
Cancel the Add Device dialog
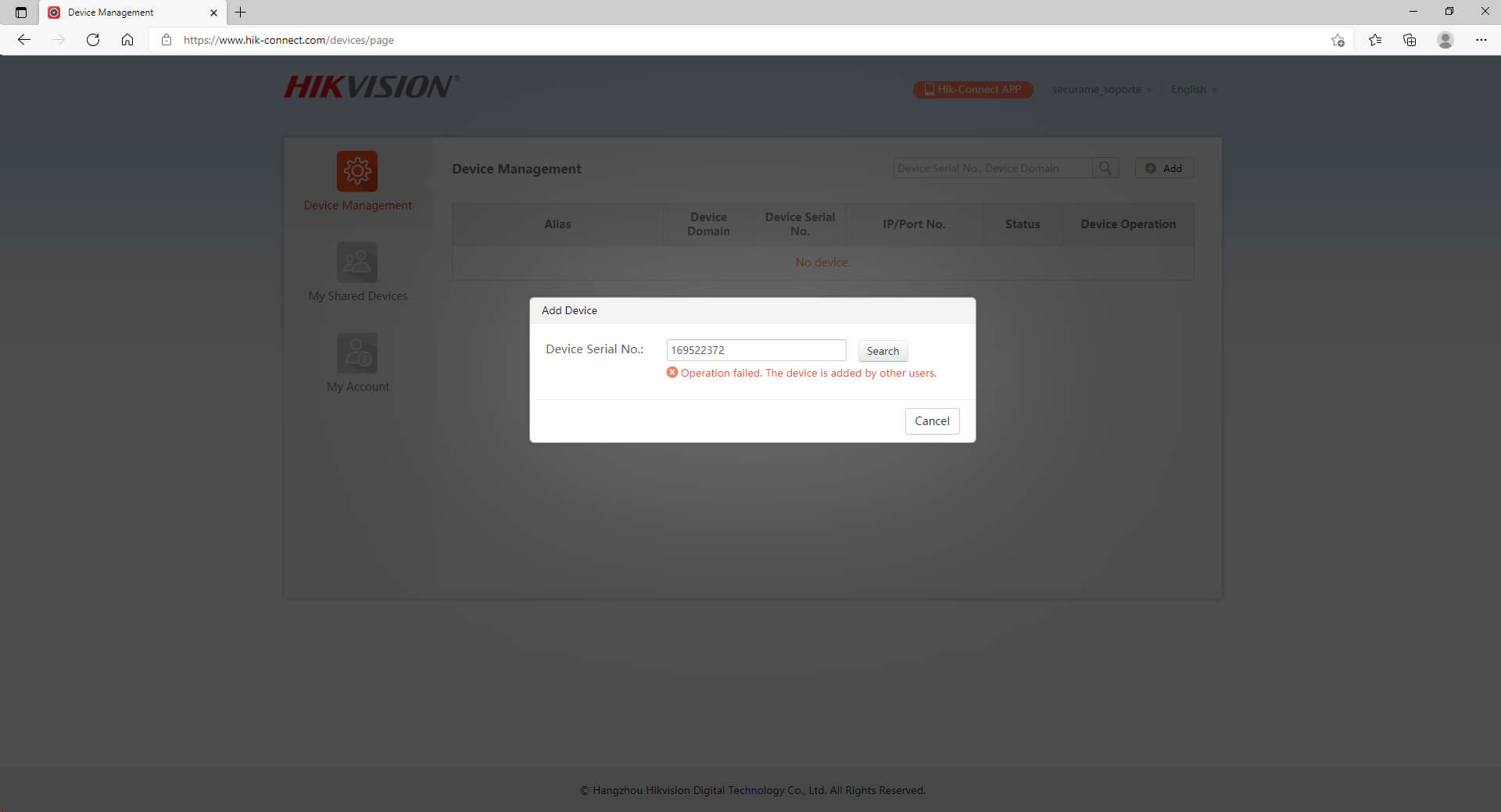[932, 420]
